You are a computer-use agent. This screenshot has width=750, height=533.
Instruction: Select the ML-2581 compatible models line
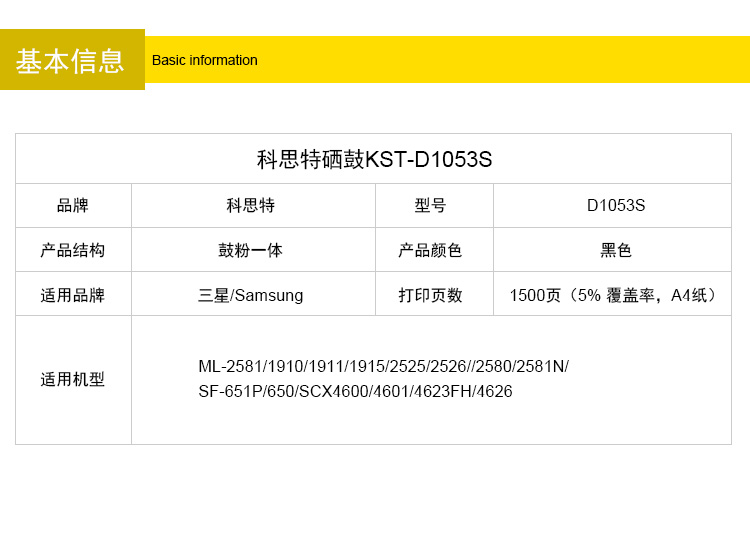pyautogui.click(x=383, y=366)
